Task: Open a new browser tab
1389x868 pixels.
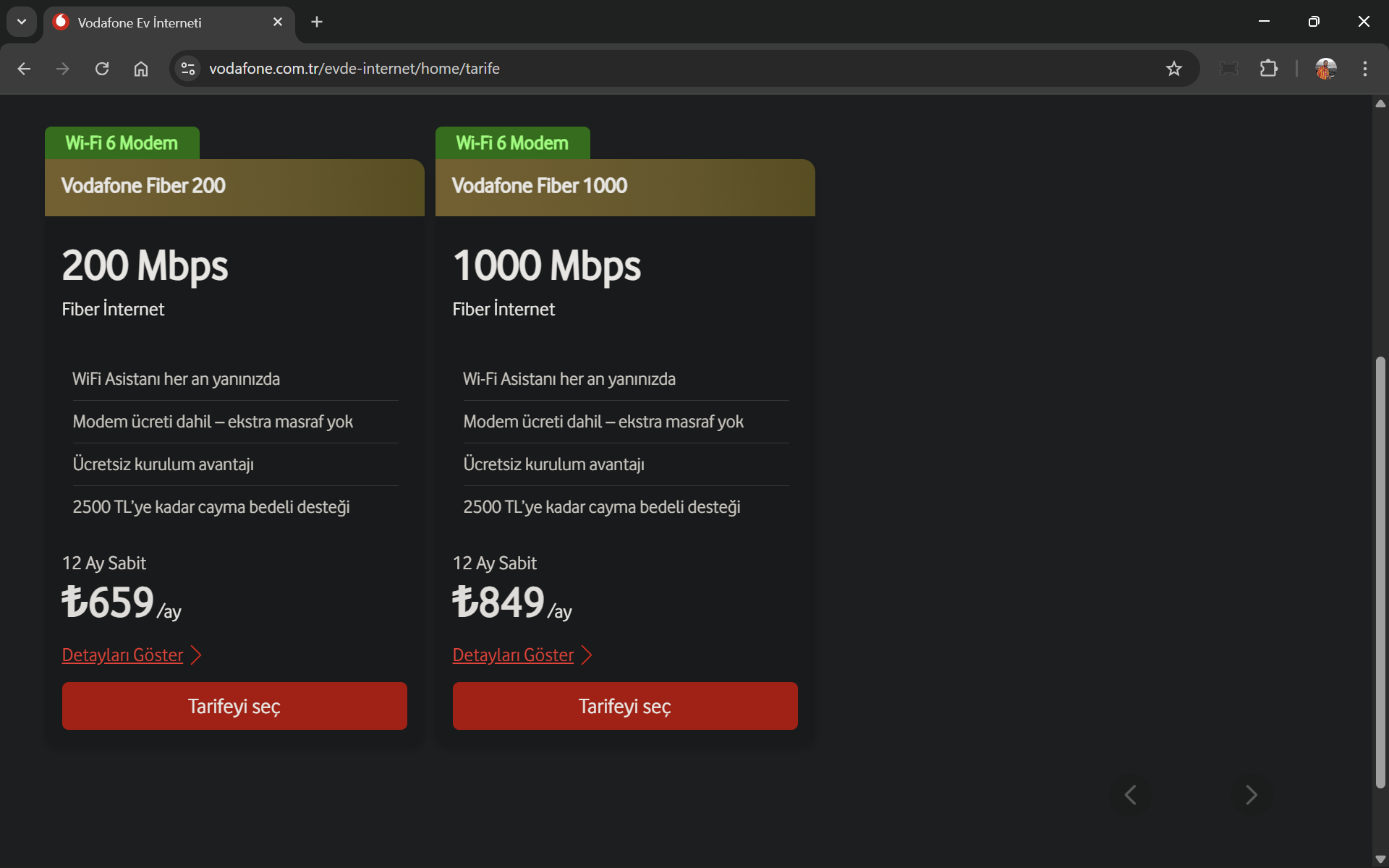Action: tap(317, 22)
